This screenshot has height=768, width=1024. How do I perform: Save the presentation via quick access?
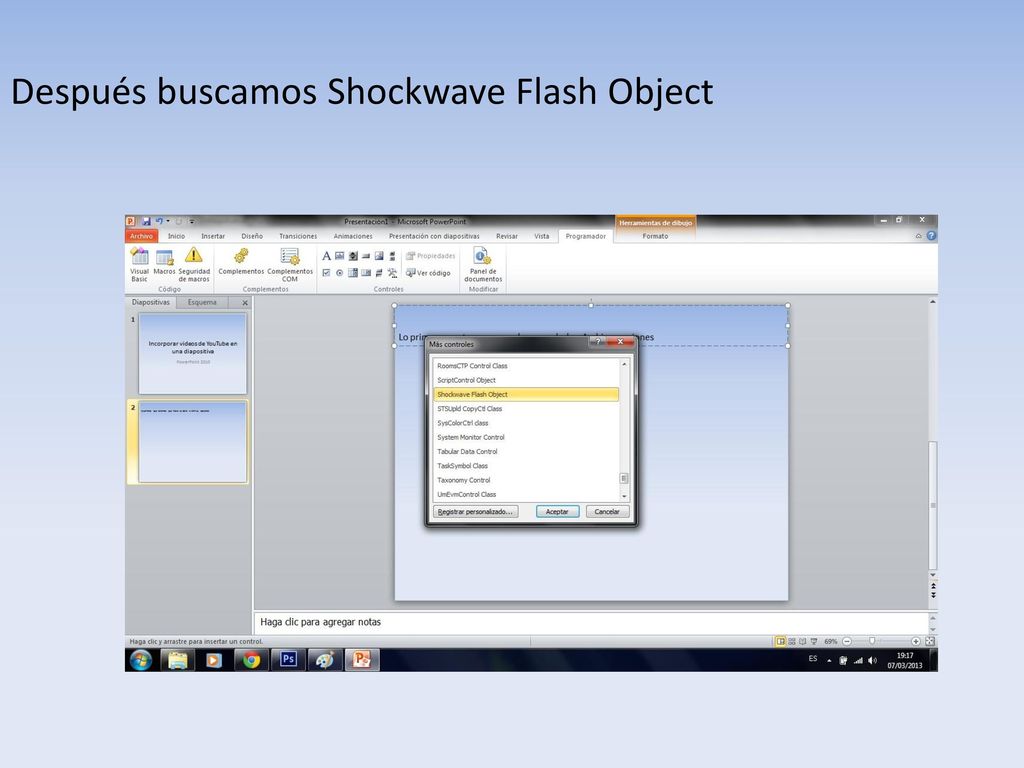tap(146, 221)
